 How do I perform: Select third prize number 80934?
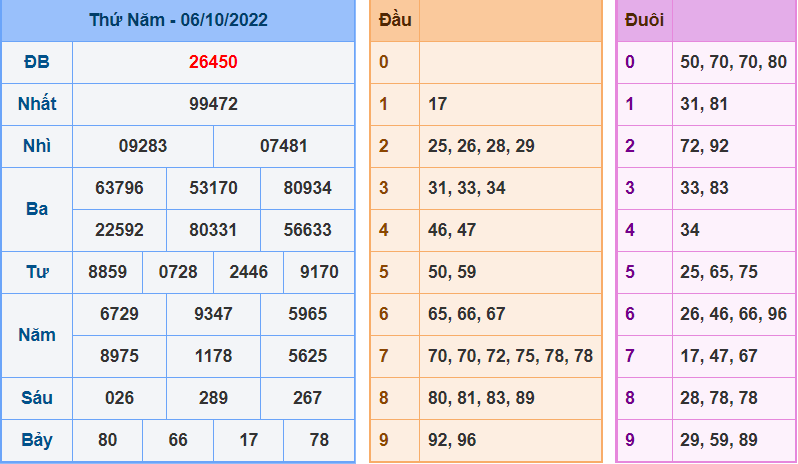click(307, 188)
